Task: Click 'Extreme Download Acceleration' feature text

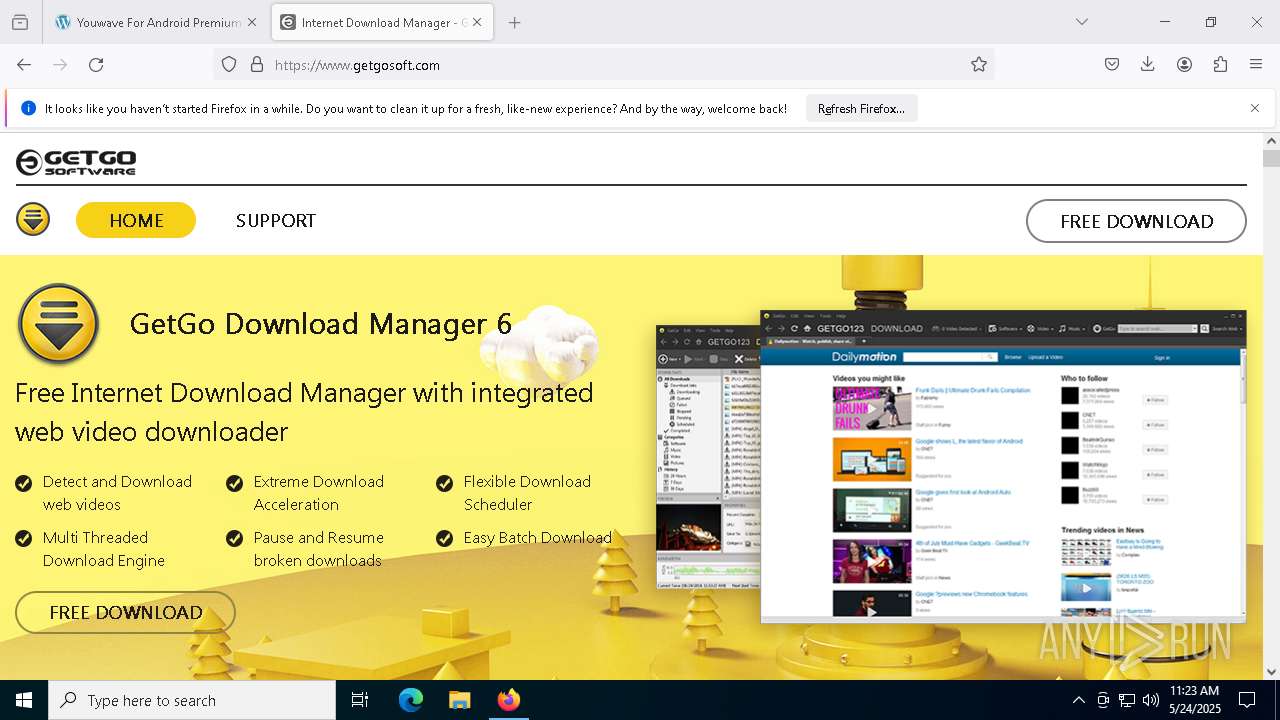Action: pos(319,493)
